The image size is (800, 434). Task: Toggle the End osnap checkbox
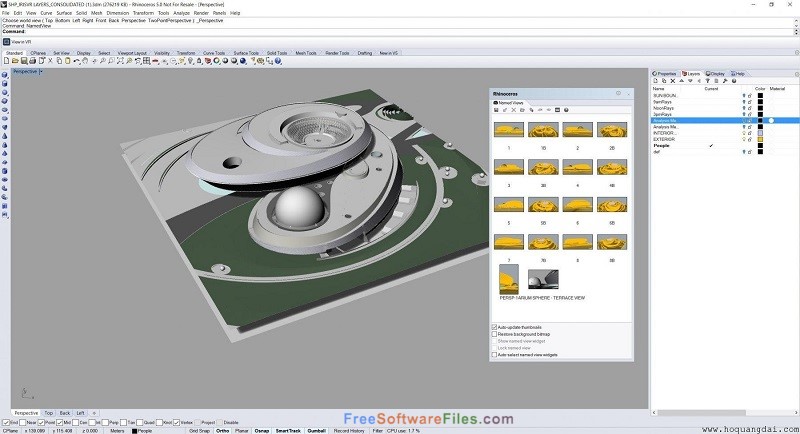click(7, 422)
